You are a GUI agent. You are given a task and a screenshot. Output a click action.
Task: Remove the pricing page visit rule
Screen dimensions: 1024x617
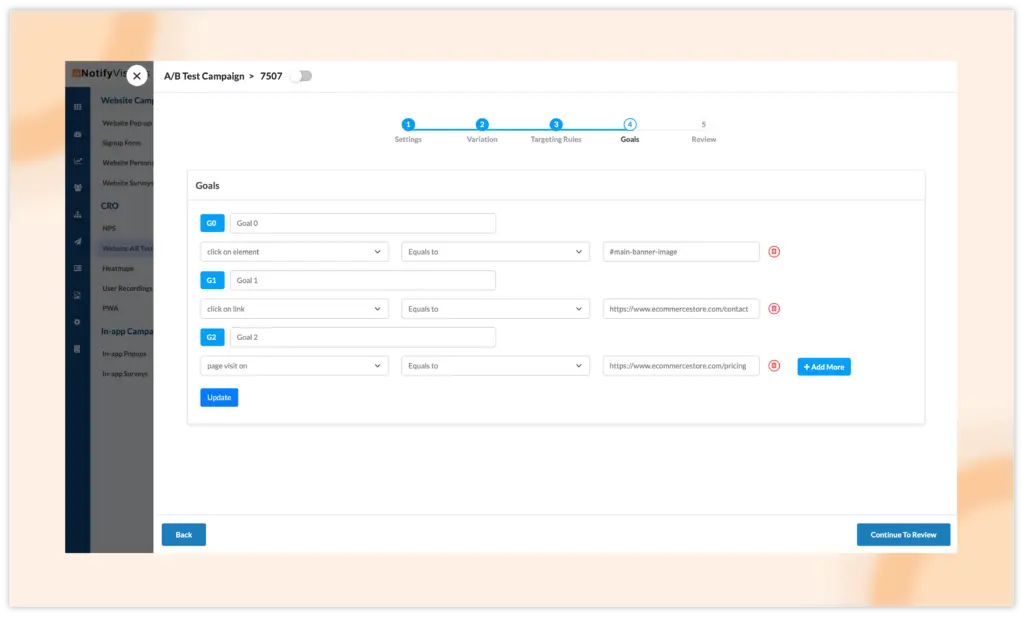[774, 366]
